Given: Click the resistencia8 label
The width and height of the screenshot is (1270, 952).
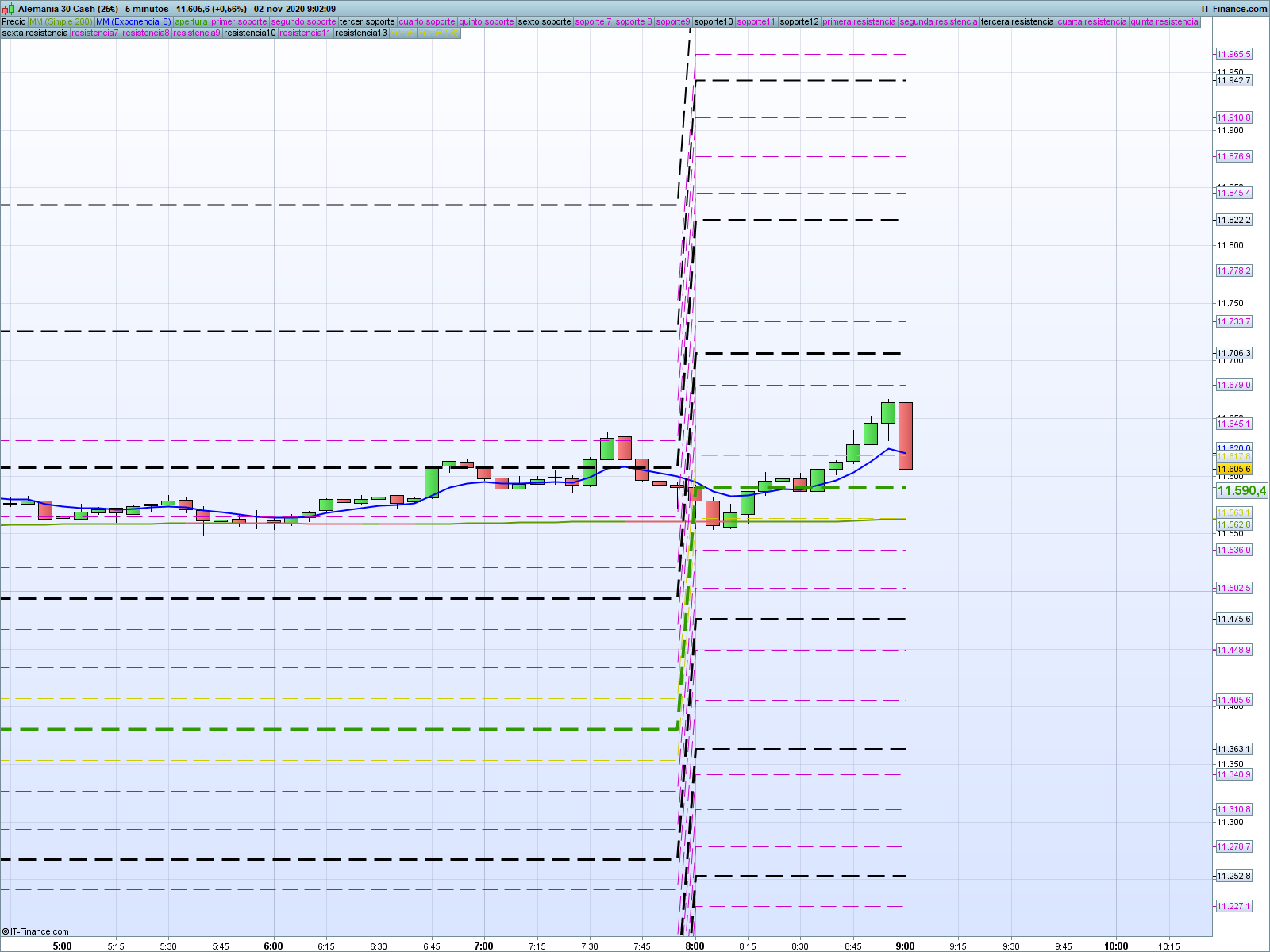Looking at the screenshot, I should [146, 33].
